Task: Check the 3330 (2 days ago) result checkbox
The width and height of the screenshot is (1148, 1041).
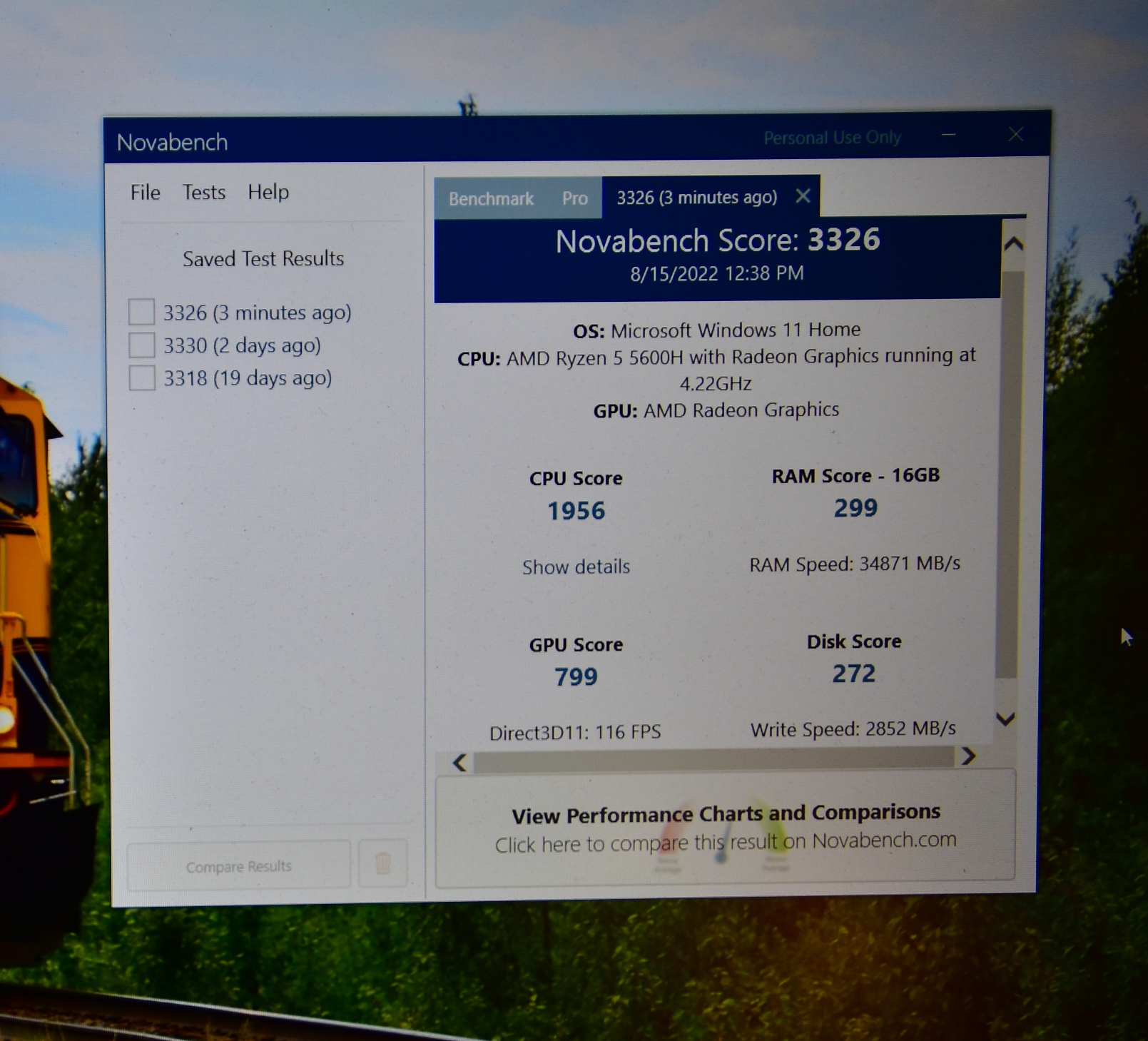Action: [x=141, y=345]
